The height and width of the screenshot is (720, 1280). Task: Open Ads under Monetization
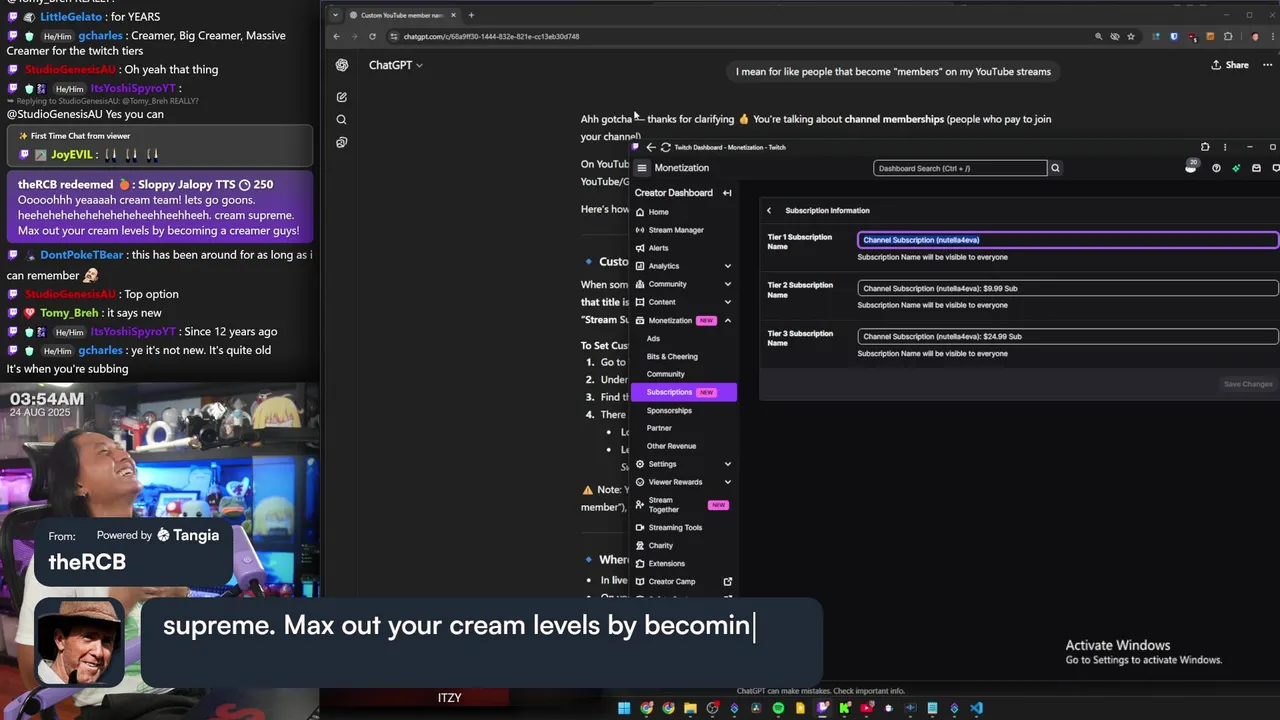point(653,338)
